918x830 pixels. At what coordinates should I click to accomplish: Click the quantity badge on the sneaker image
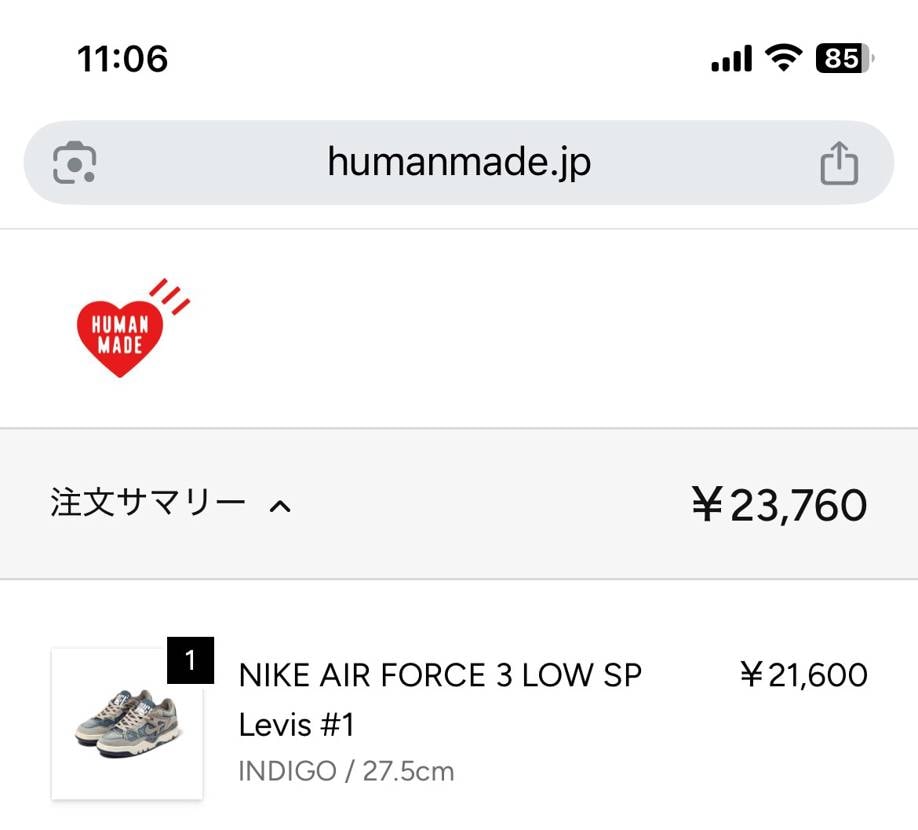pos(190,660)
